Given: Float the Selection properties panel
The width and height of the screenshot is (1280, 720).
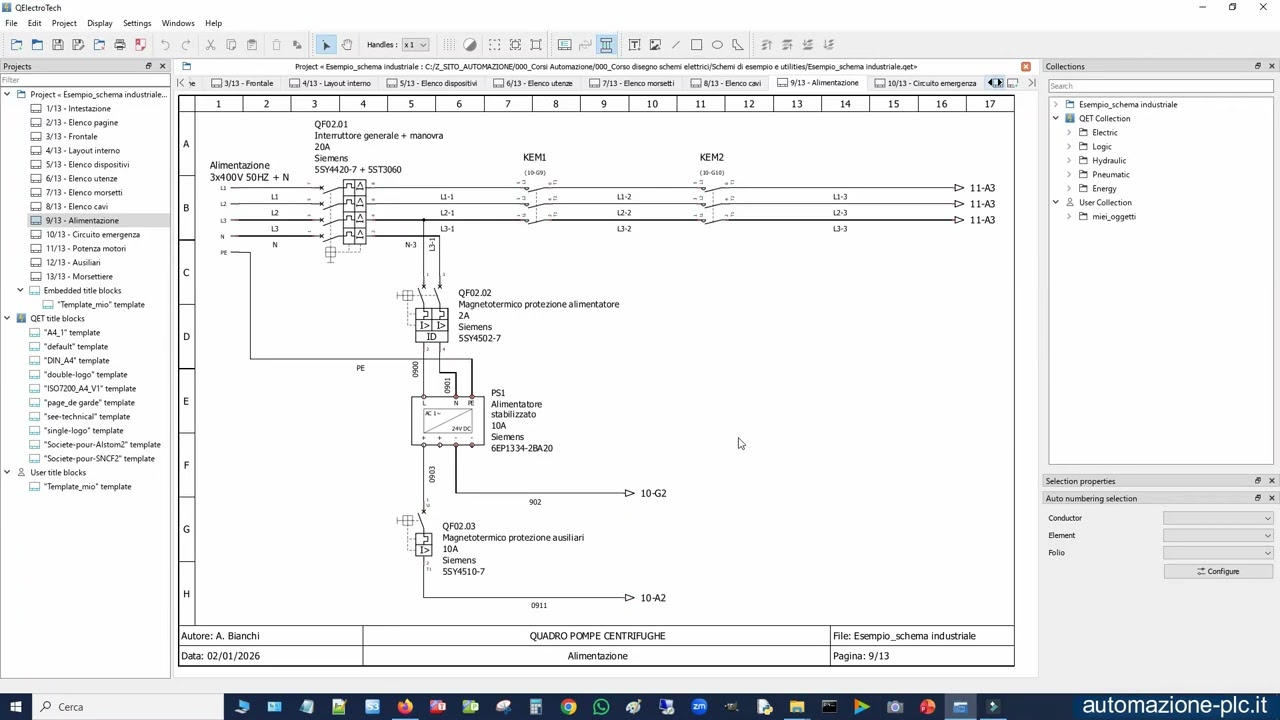Looking at the screenshot, I should pos(1257,481).
